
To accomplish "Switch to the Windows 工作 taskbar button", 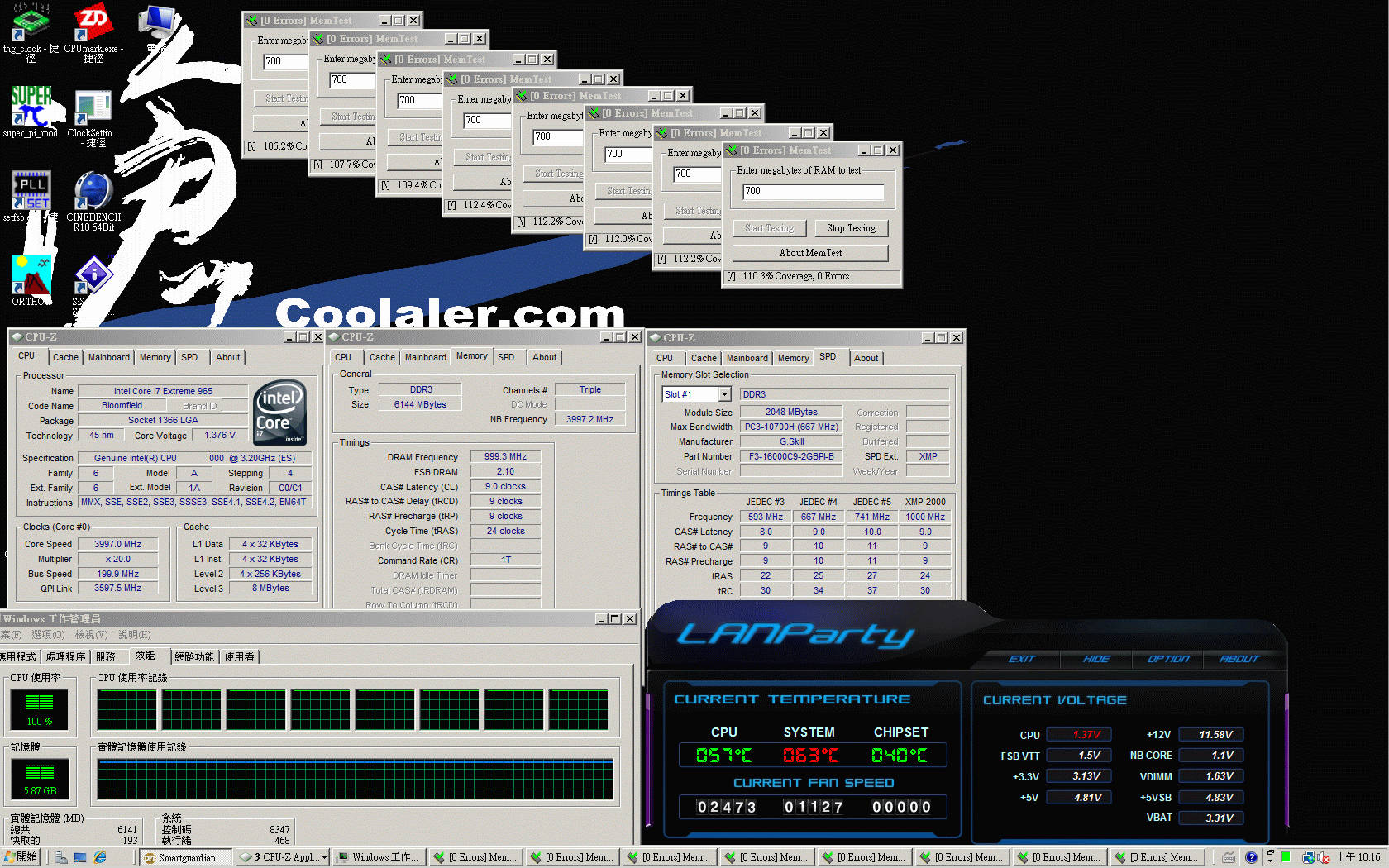I will 379,857.
